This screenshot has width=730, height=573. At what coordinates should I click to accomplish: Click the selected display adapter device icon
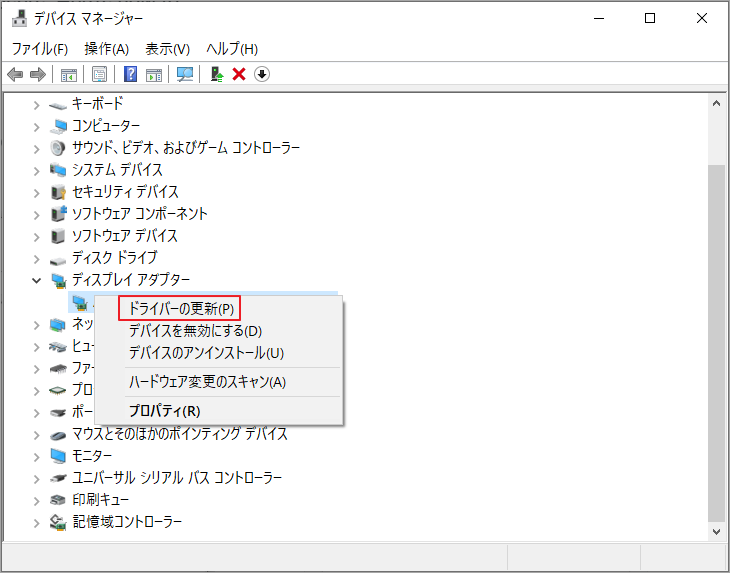[x=81, y=303]
